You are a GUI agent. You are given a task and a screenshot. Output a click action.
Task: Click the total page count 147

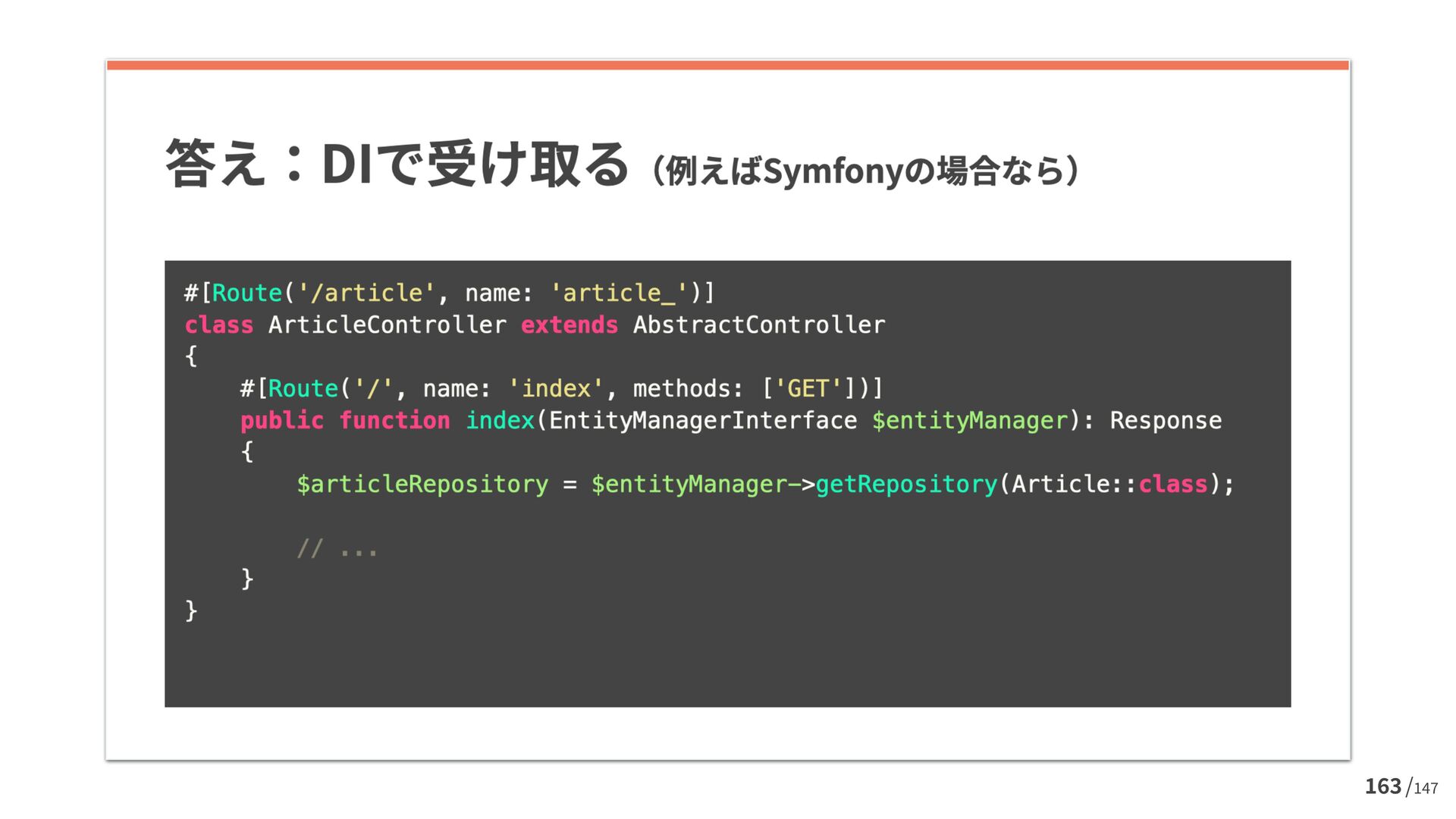pyautogui.click(x=1426, y=789)
